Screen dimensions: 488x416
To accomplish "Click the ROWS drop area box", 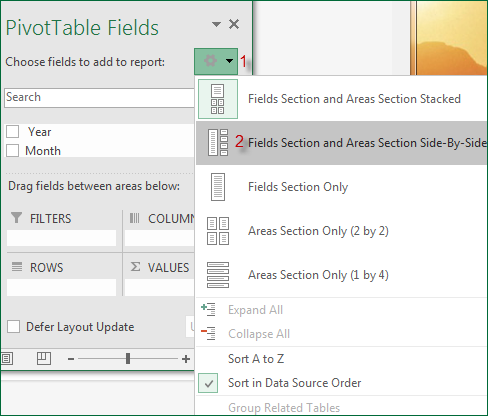I will (x=62, y=287).
